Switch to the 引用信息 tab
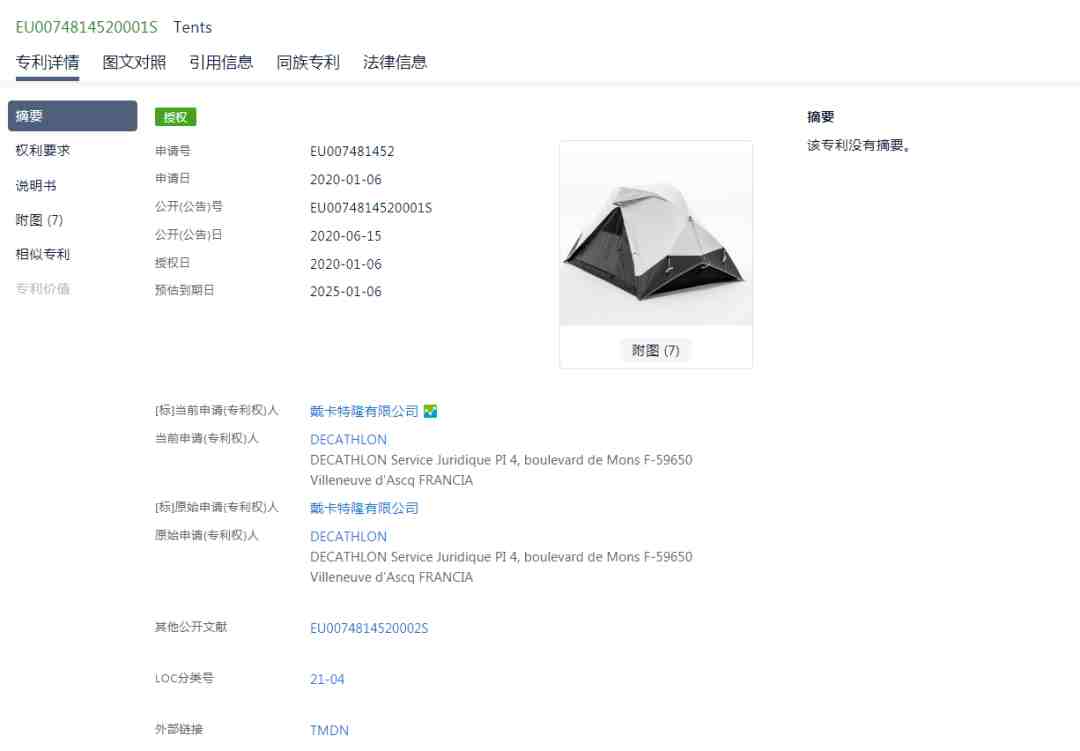The width and height of the screenshot is (1080, 751). point(221,62)
